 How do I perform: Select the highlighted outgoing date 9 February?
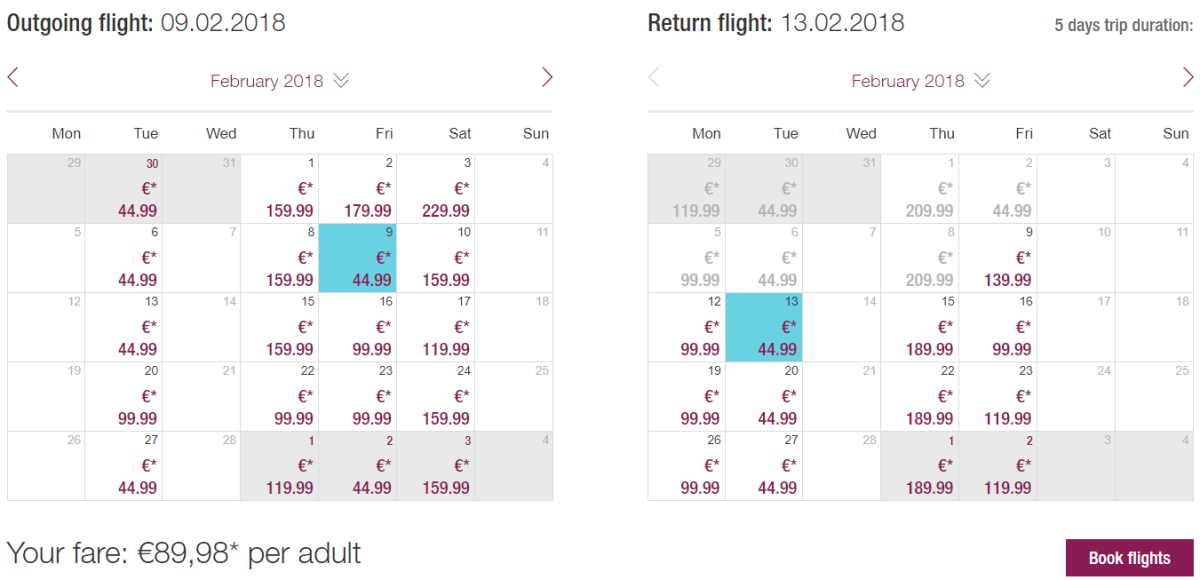[x=358, y=258]
